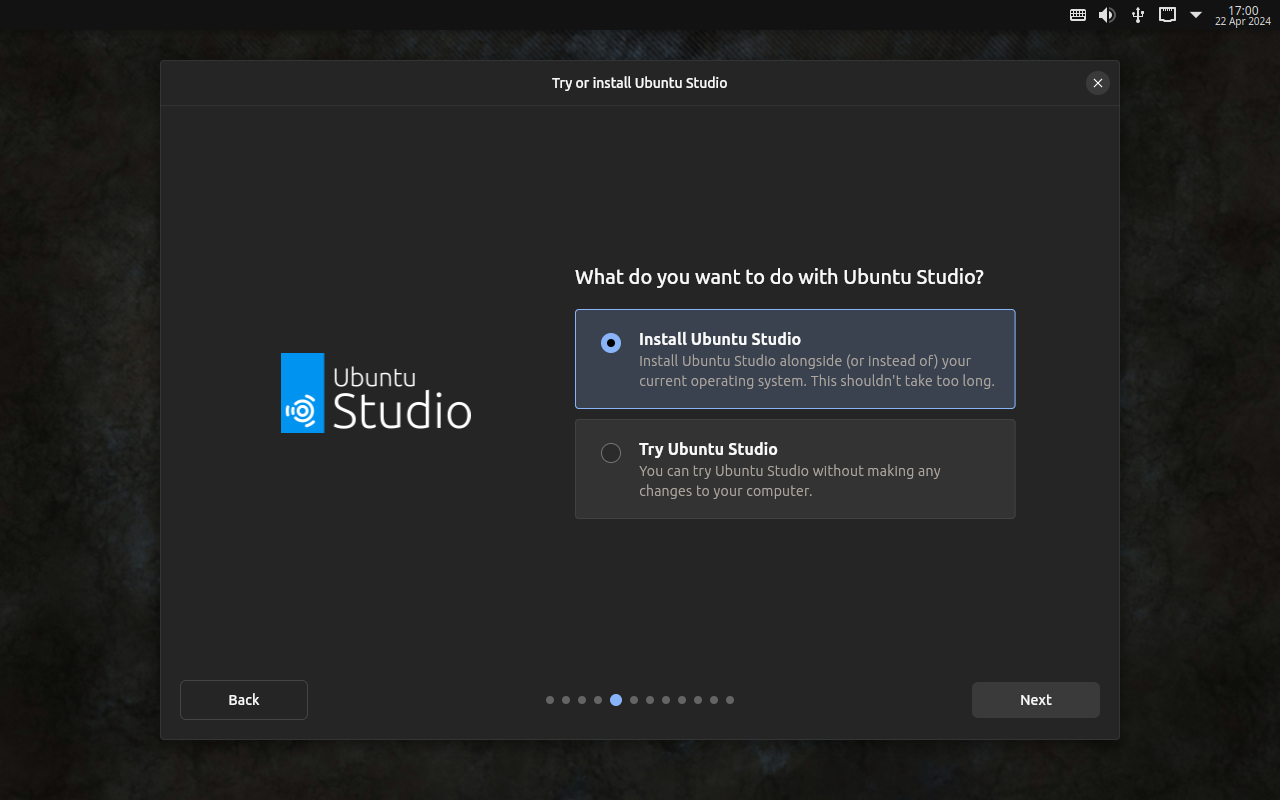Click the date 22 Apr 2024
The height and width of the screenshot is (800, 1280).
1243,22
